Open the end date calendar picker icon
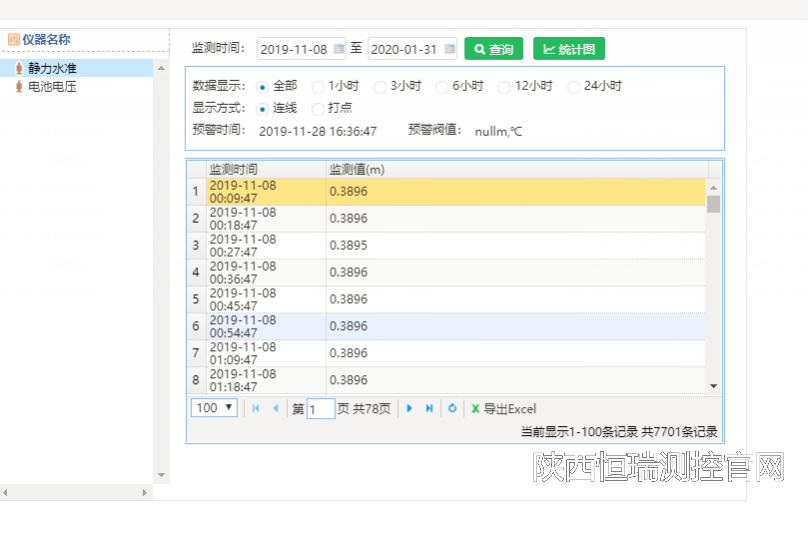 pos(450,49)
